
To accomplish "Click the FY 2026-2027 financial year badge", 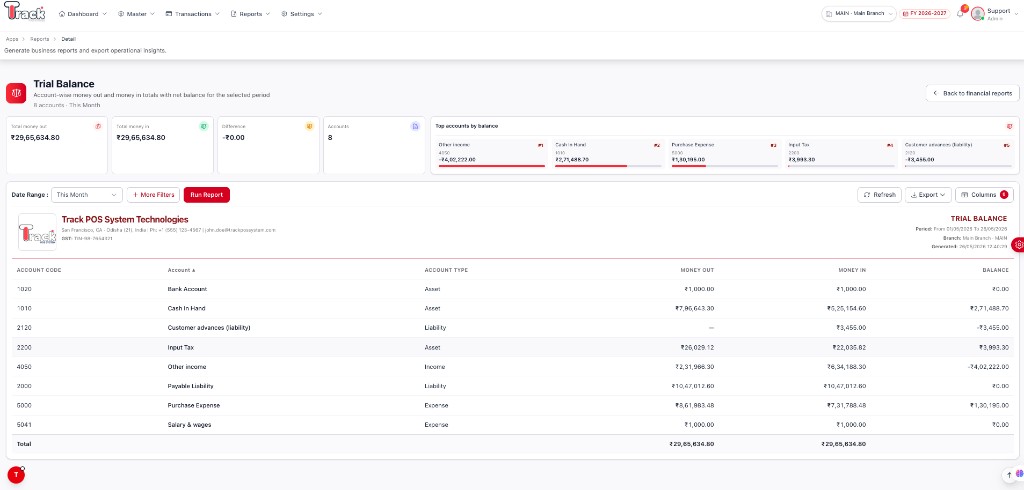I will pyautogui.click(x=925, y=14).
